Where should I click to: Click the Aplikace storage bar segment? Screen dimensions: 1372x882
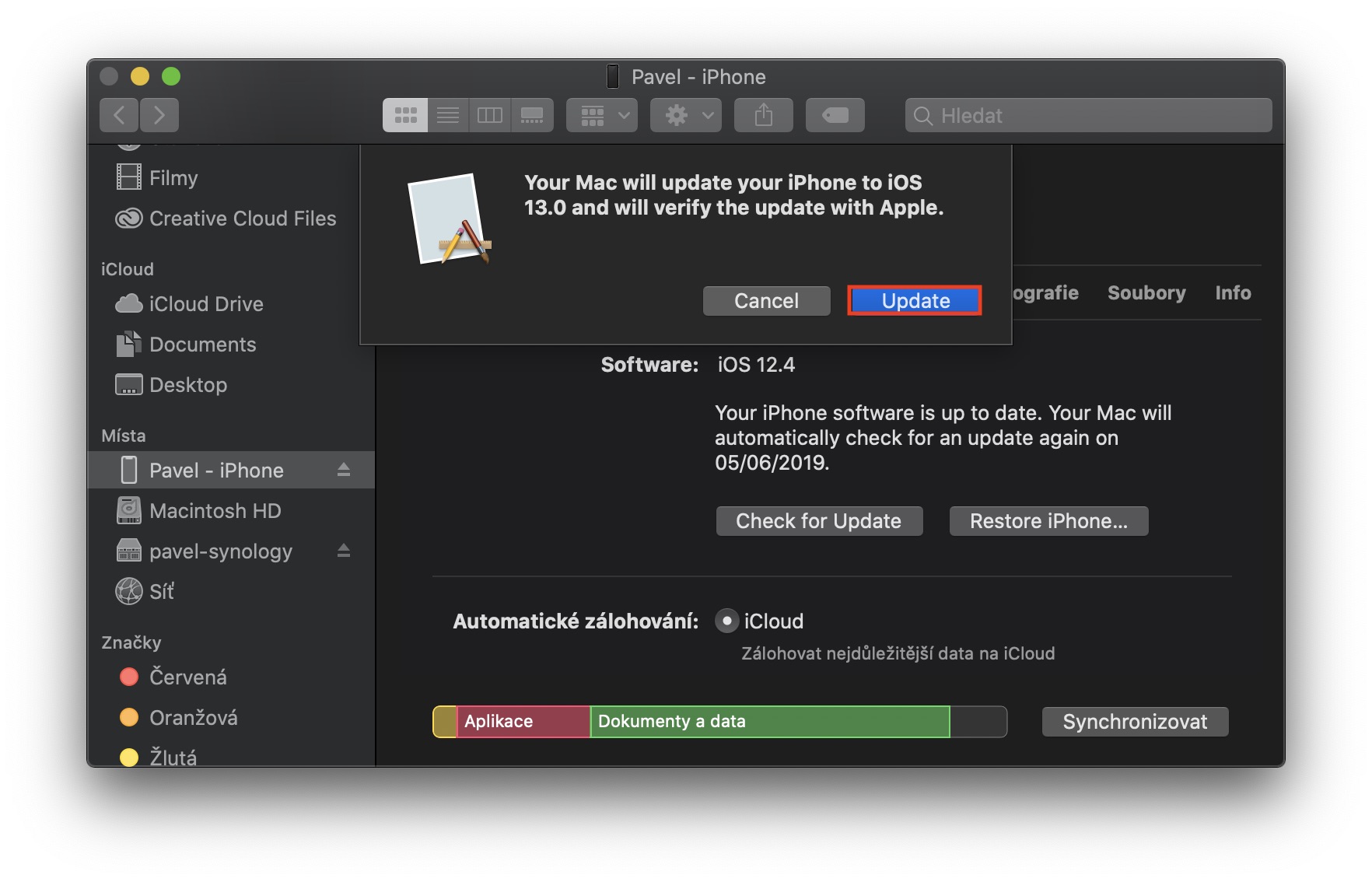click(x=523, y=722)
